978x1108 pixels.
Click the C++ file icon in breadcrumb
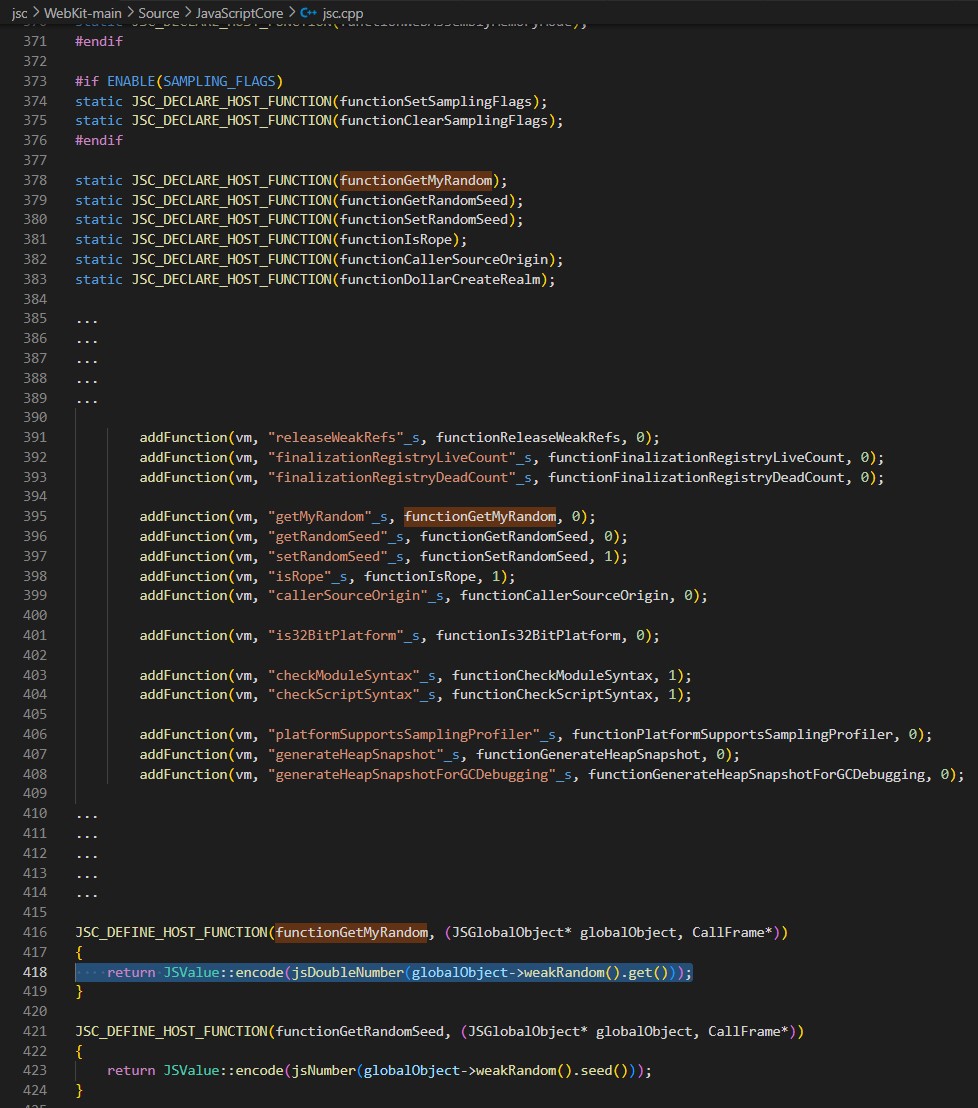[x=308, y=13]
